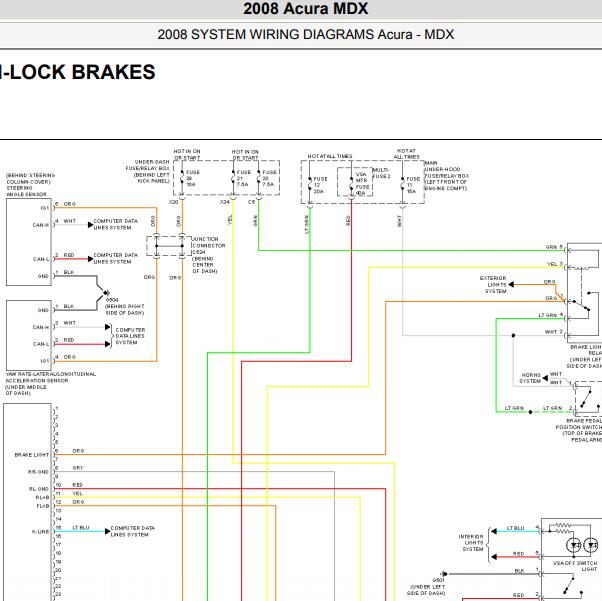Click the 'HORNS SYSTEM' label
The image size is (602, 601).
(x=530, y=378)
